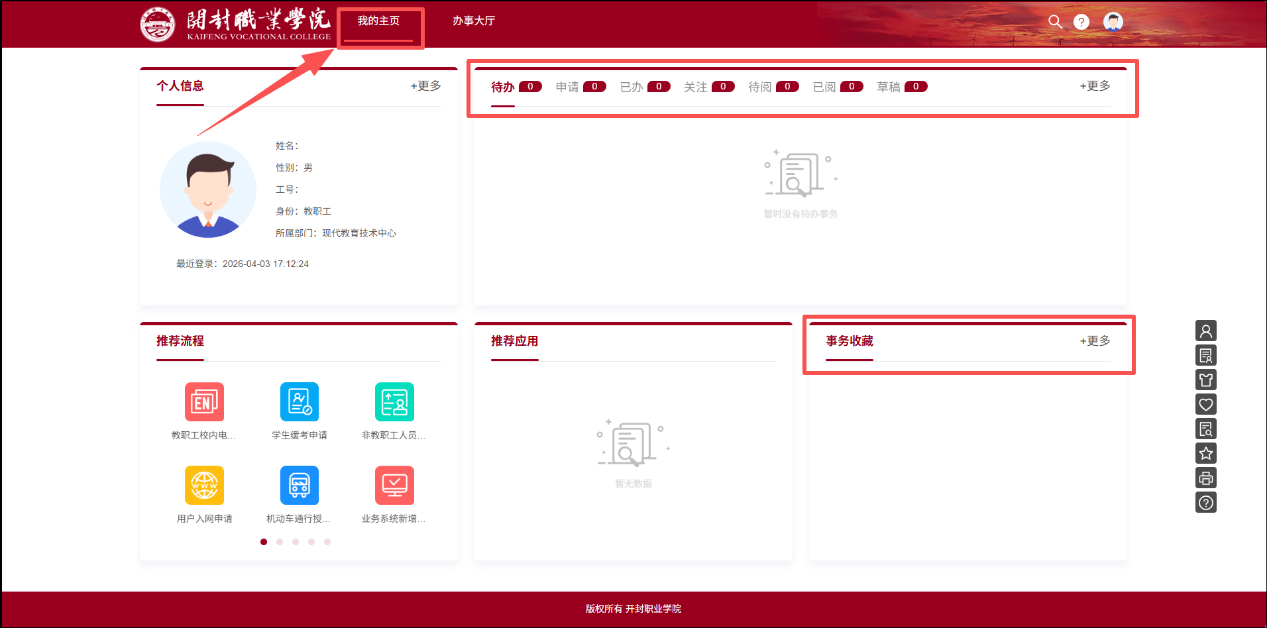Click the Kaifeng Vocational College logo
1267x628 pixels.
235,23
